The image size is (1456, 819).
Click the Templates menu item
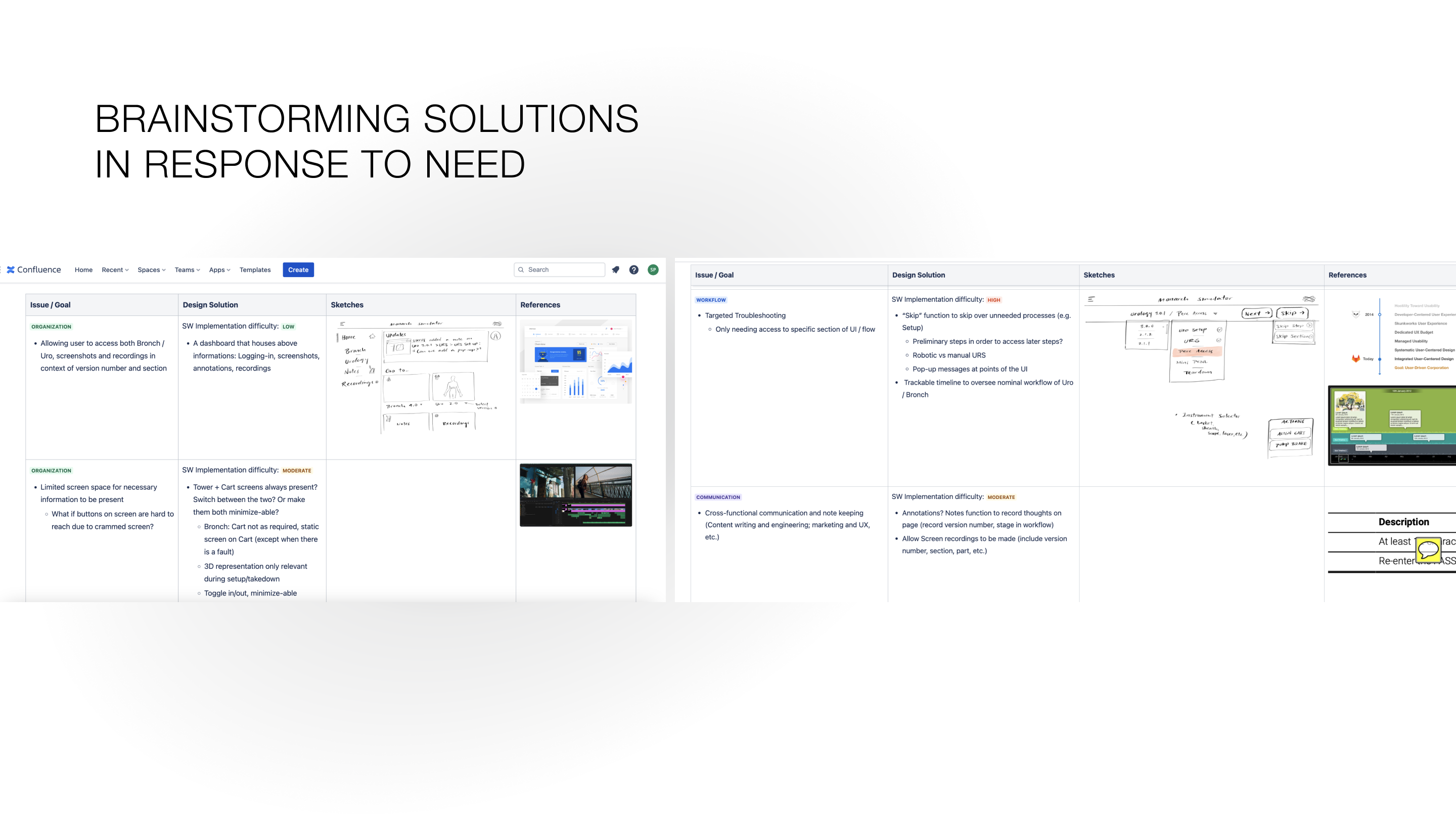tap(255, 269)
